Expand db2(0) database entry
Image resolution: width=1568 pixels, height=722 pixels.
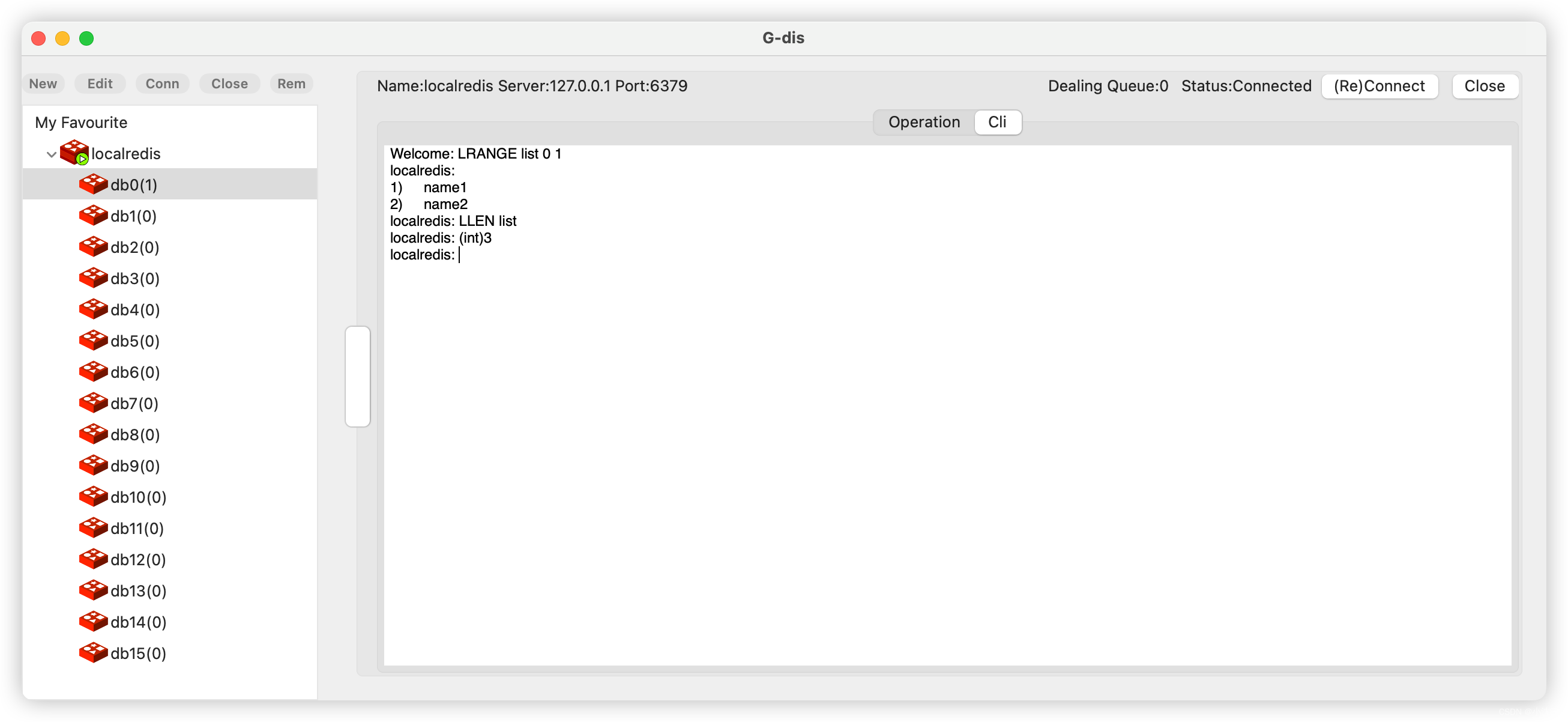(133, 247)
